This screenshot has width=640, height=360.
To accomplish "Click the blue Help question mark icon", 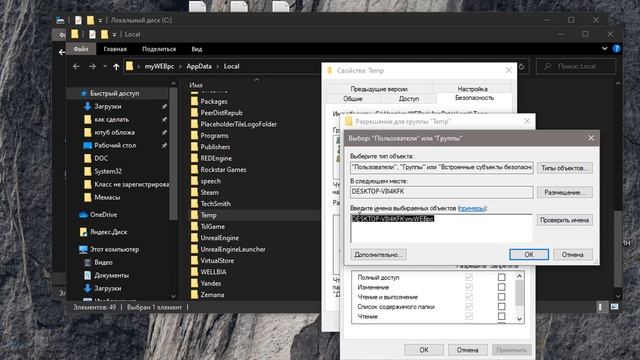I will click(616, 49).
